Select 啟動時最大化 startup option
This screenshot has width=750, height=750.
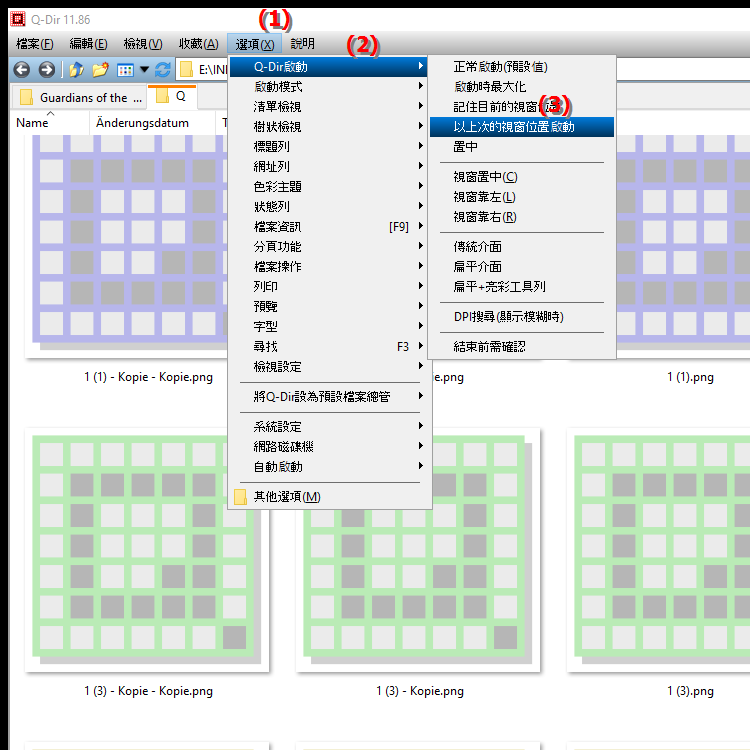[521, 87]
